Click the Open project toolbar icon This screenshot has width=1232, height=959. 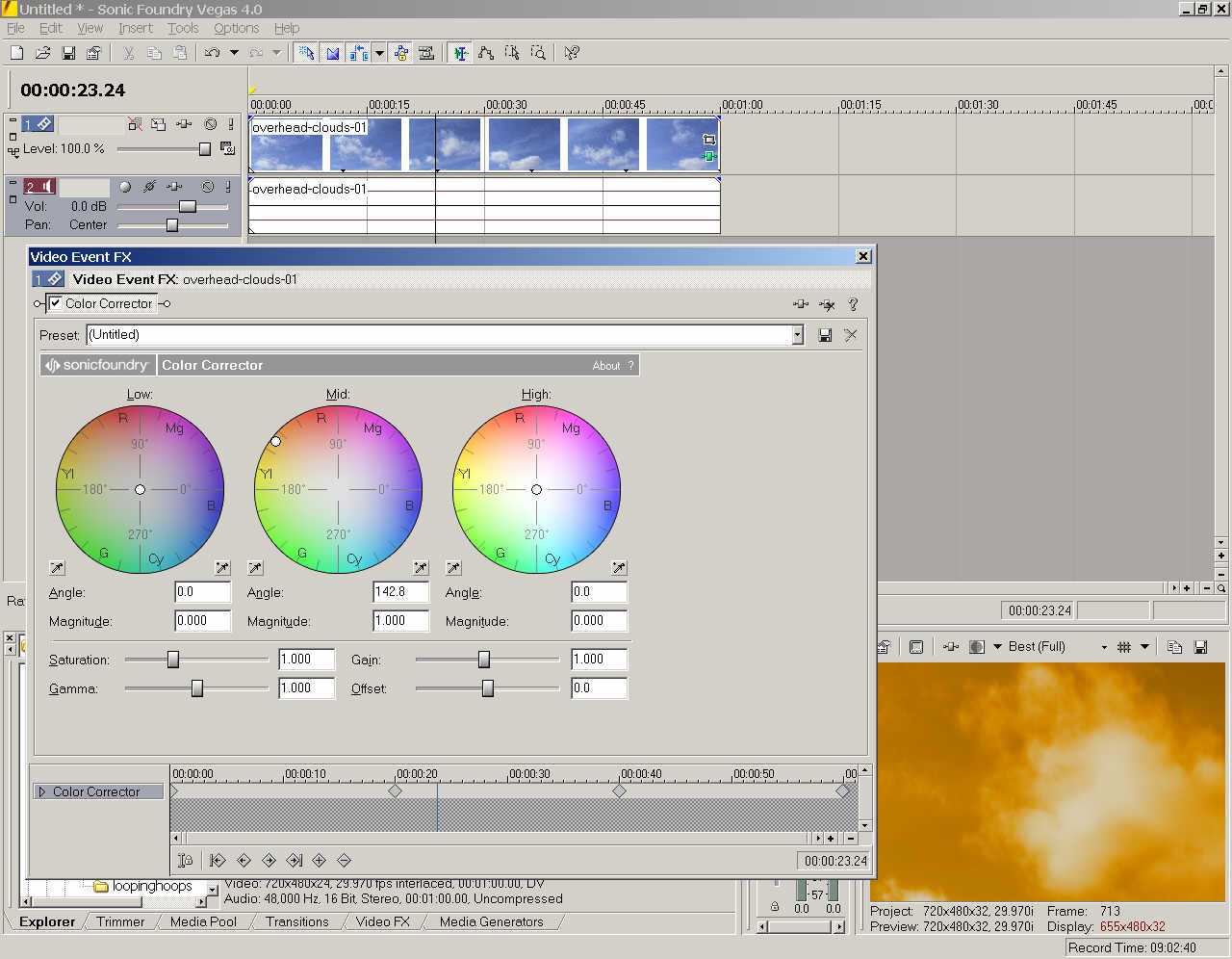pos(43,53)
